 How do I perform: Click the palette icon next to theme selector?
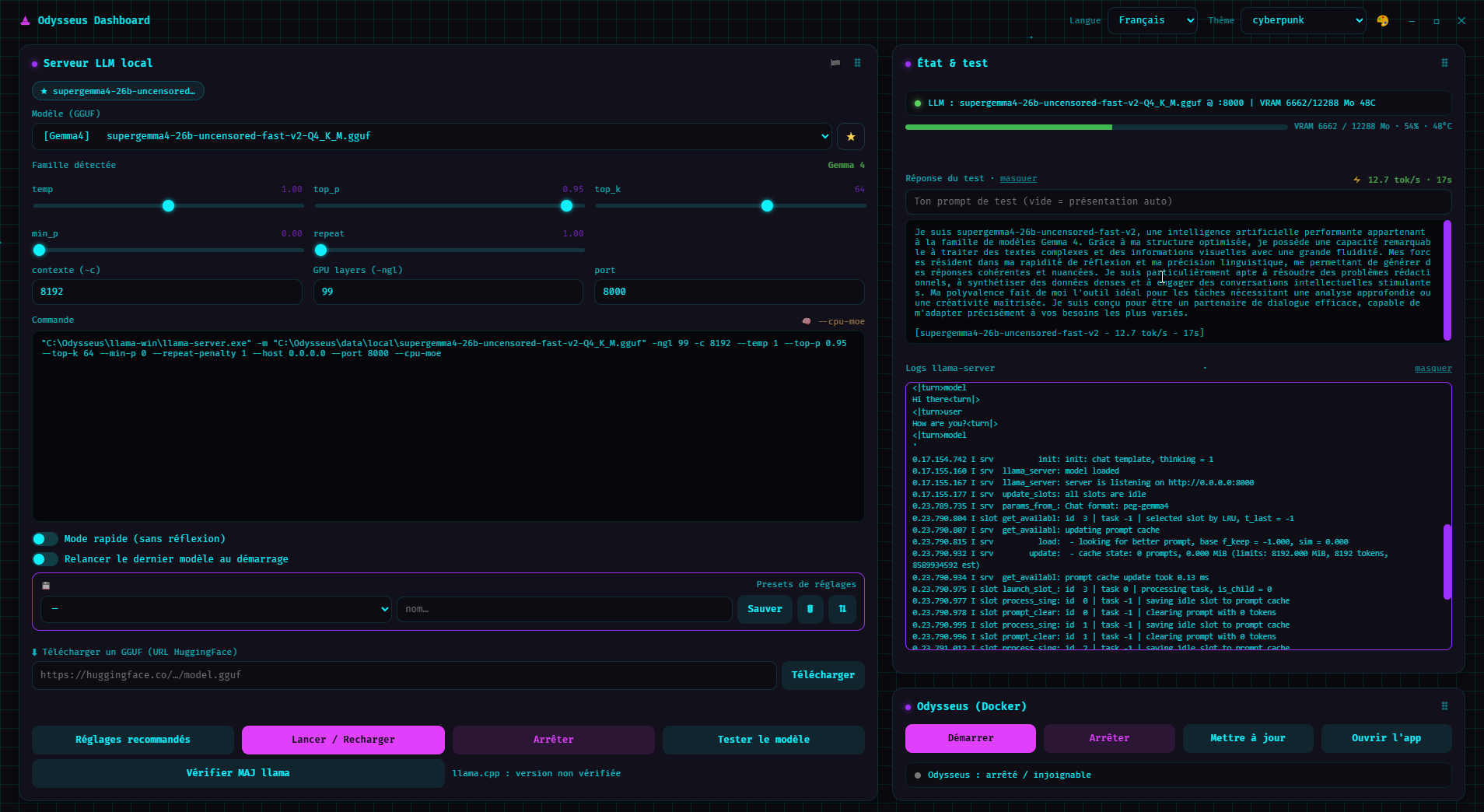[1383, 21]
